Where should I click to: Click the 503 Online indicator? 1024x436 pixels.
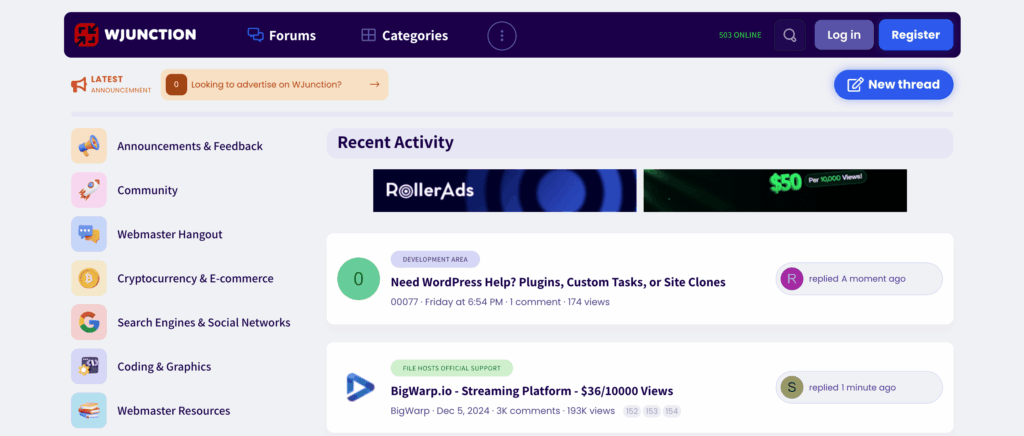pos(740,35)
